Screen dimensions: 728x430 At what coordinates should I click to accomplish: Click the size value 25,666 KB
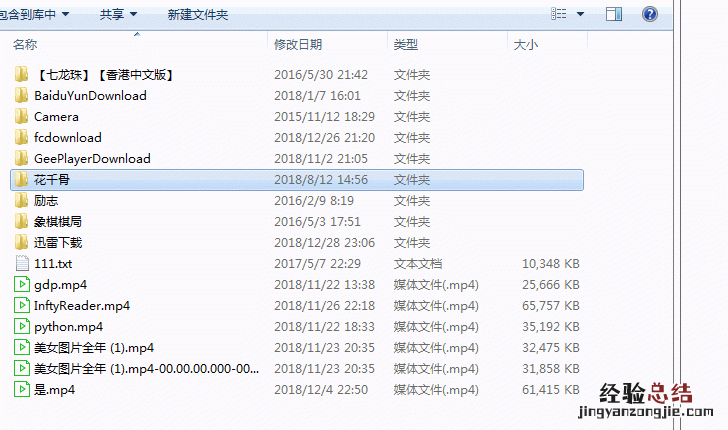[551, 285]
